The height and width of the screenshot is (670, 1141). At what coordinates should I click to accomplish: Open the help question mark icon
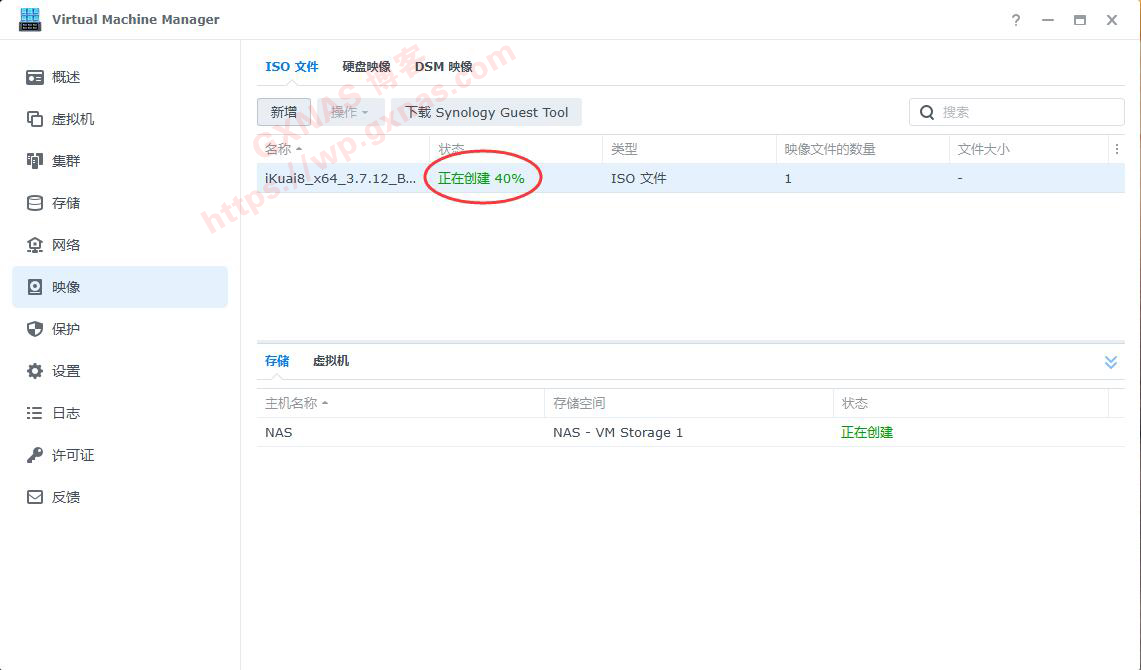tap(1016, 20)
